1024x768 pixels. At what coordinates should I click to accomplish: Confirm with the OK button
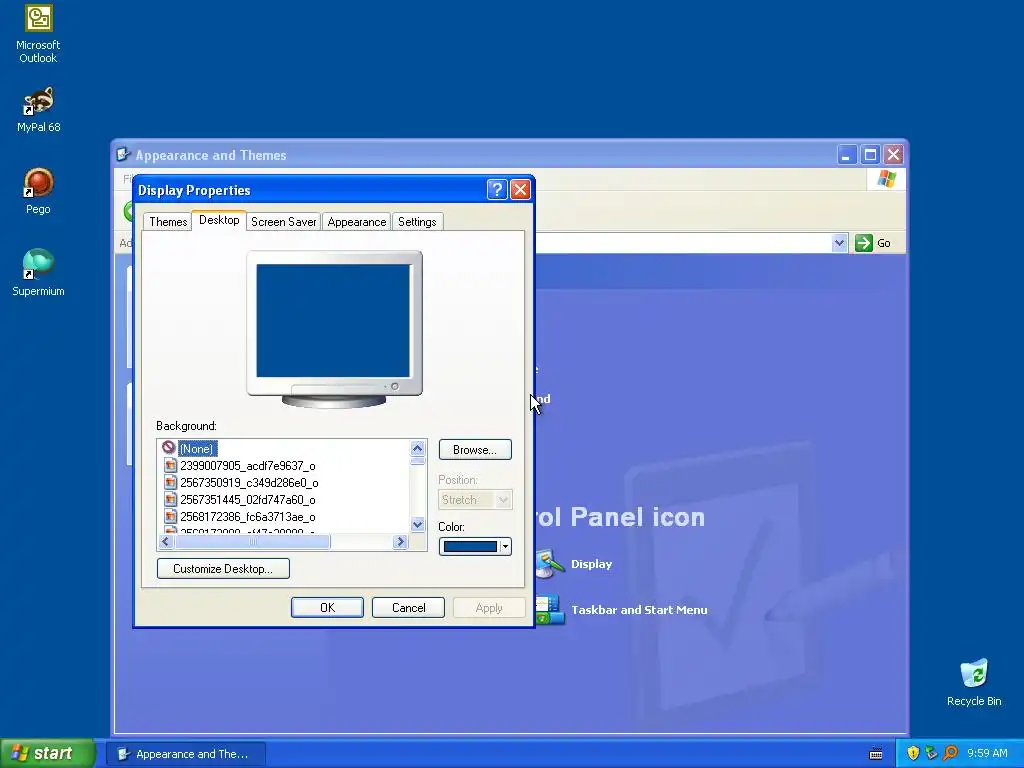point(327,607)
